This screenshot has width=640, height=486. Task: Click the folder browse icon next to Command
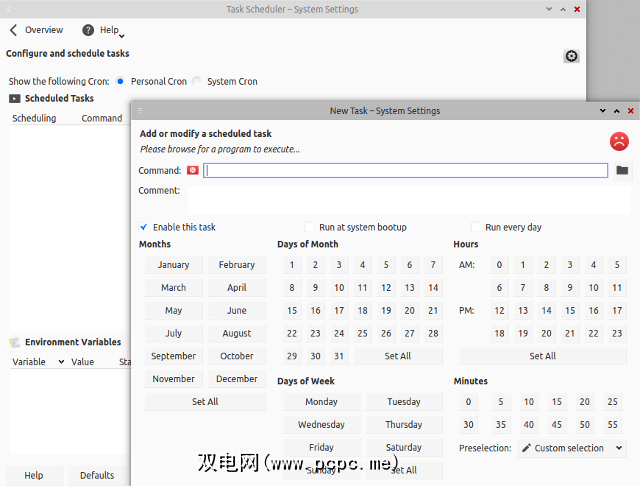pos(622,171)
